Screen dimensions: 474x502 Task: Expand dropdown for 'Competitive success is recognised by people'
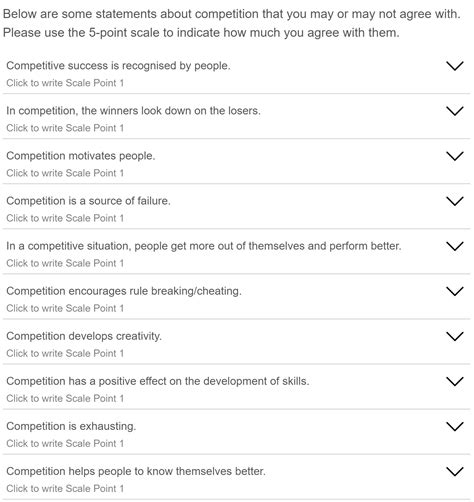click(455, 66)
